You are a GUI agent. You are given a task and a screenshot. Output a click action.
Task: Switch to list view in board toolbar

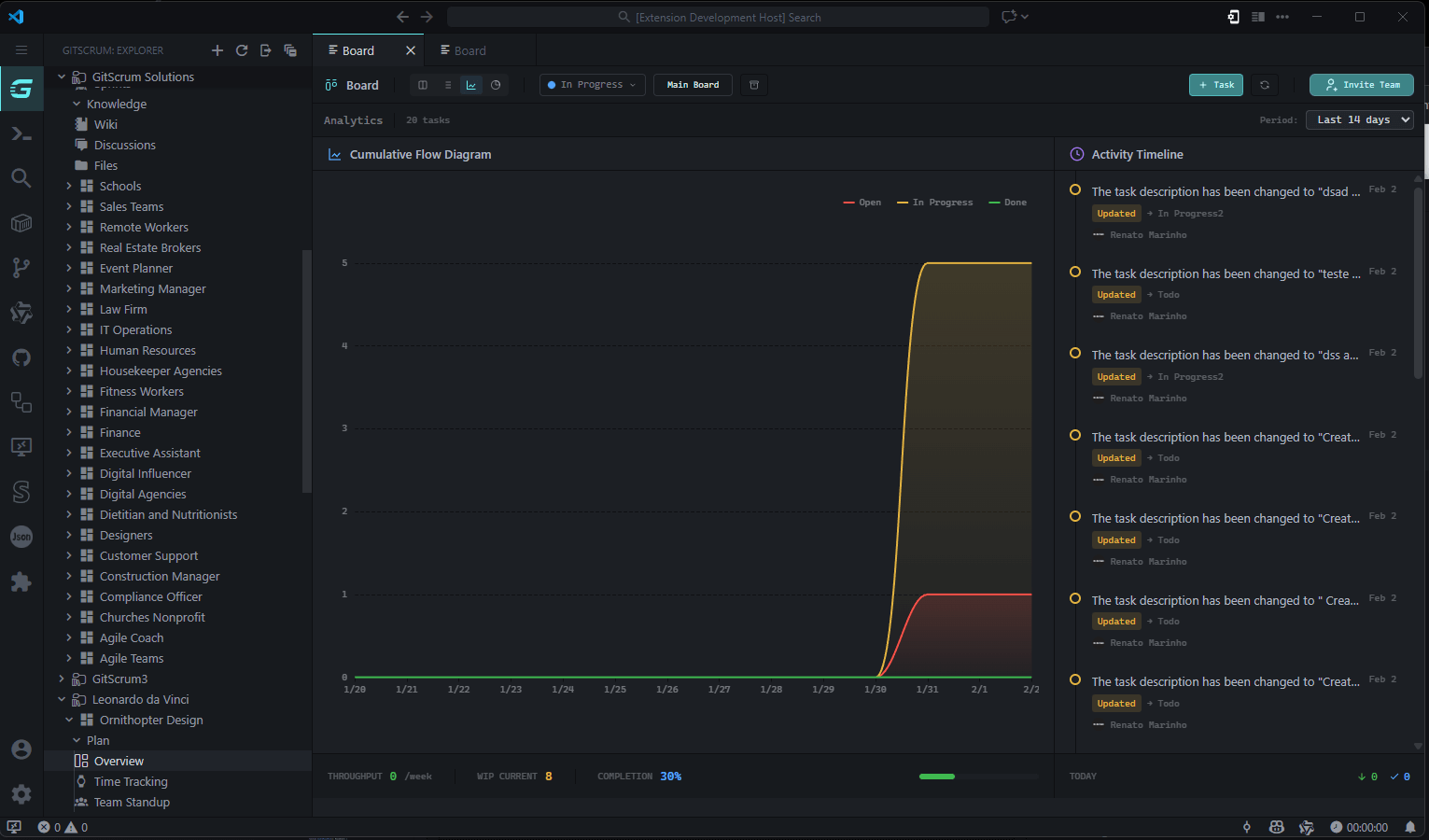coord(447,85)
